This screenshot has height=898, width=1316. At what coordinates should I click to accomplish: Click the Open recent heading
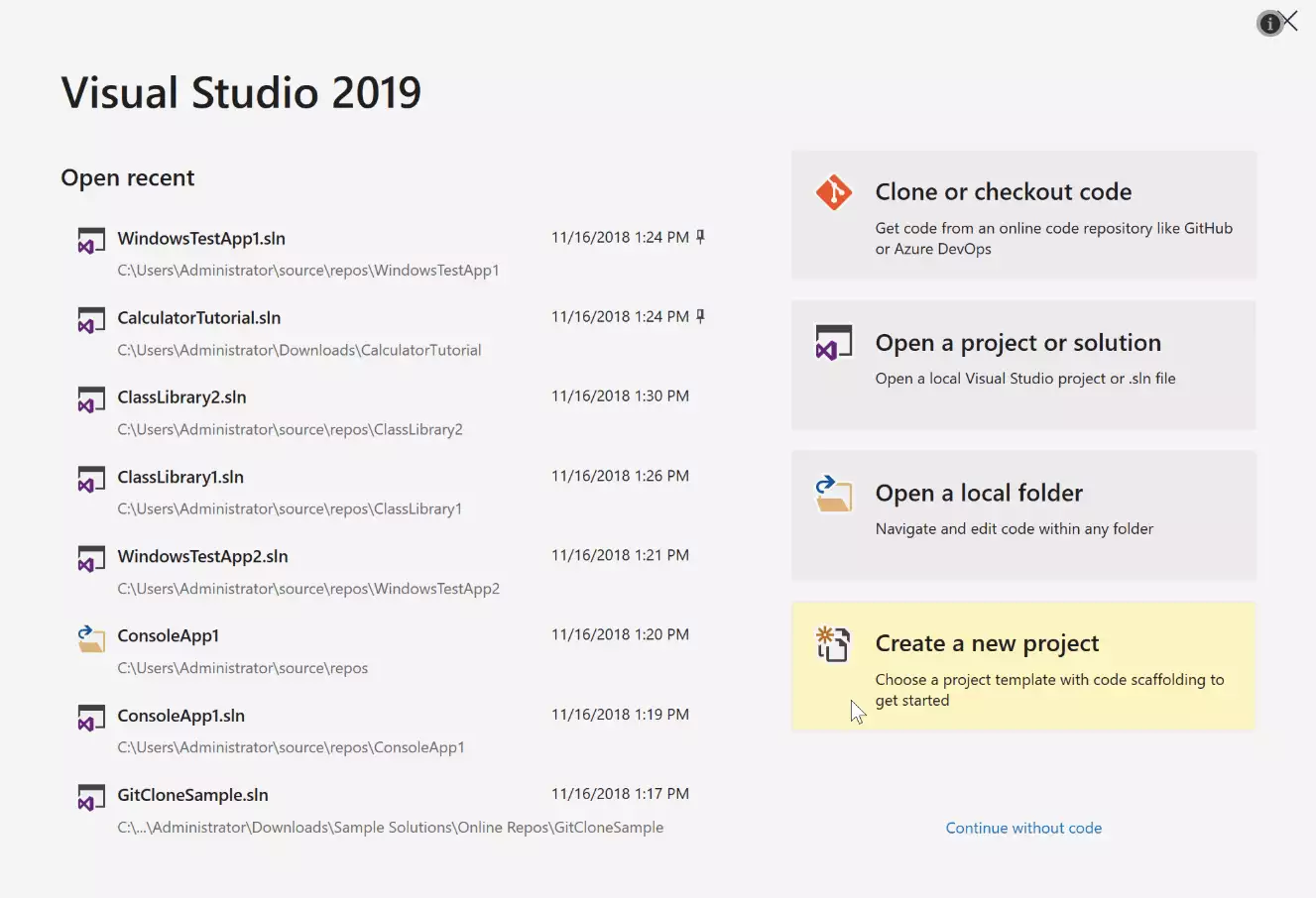128,177
